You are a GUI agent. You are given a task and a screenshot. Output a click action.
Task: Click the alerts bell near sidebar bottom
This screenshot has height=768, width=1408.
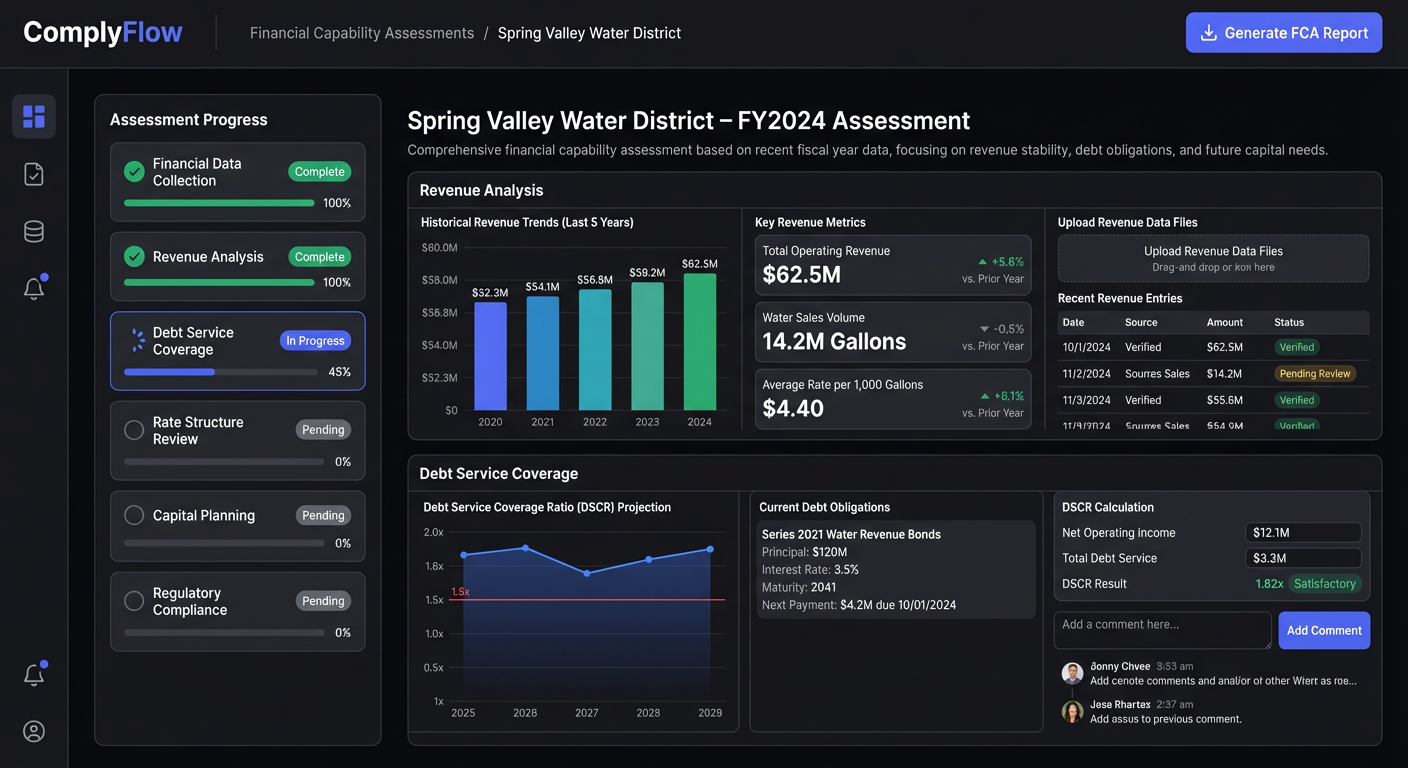33,674
